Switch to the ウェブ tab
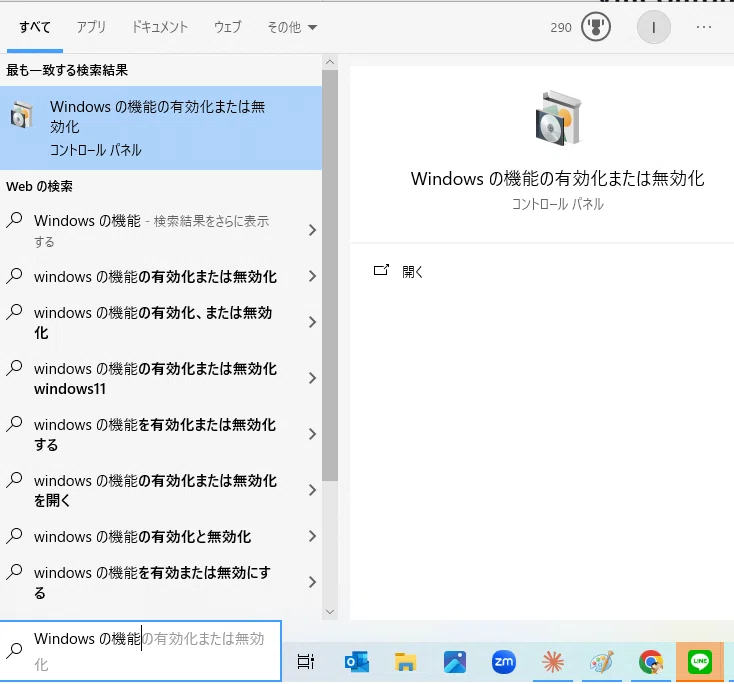This screenshot has height=684, width=734. 228,27
